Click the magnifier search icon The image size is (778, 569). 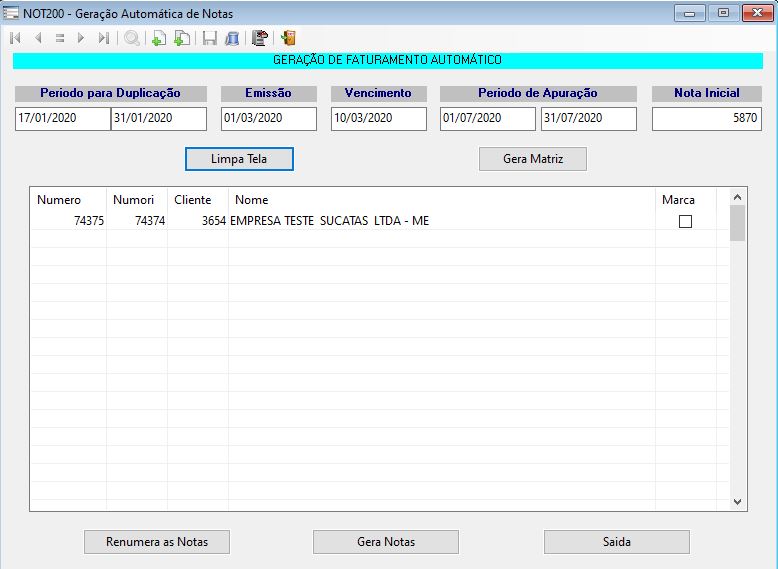132,38
